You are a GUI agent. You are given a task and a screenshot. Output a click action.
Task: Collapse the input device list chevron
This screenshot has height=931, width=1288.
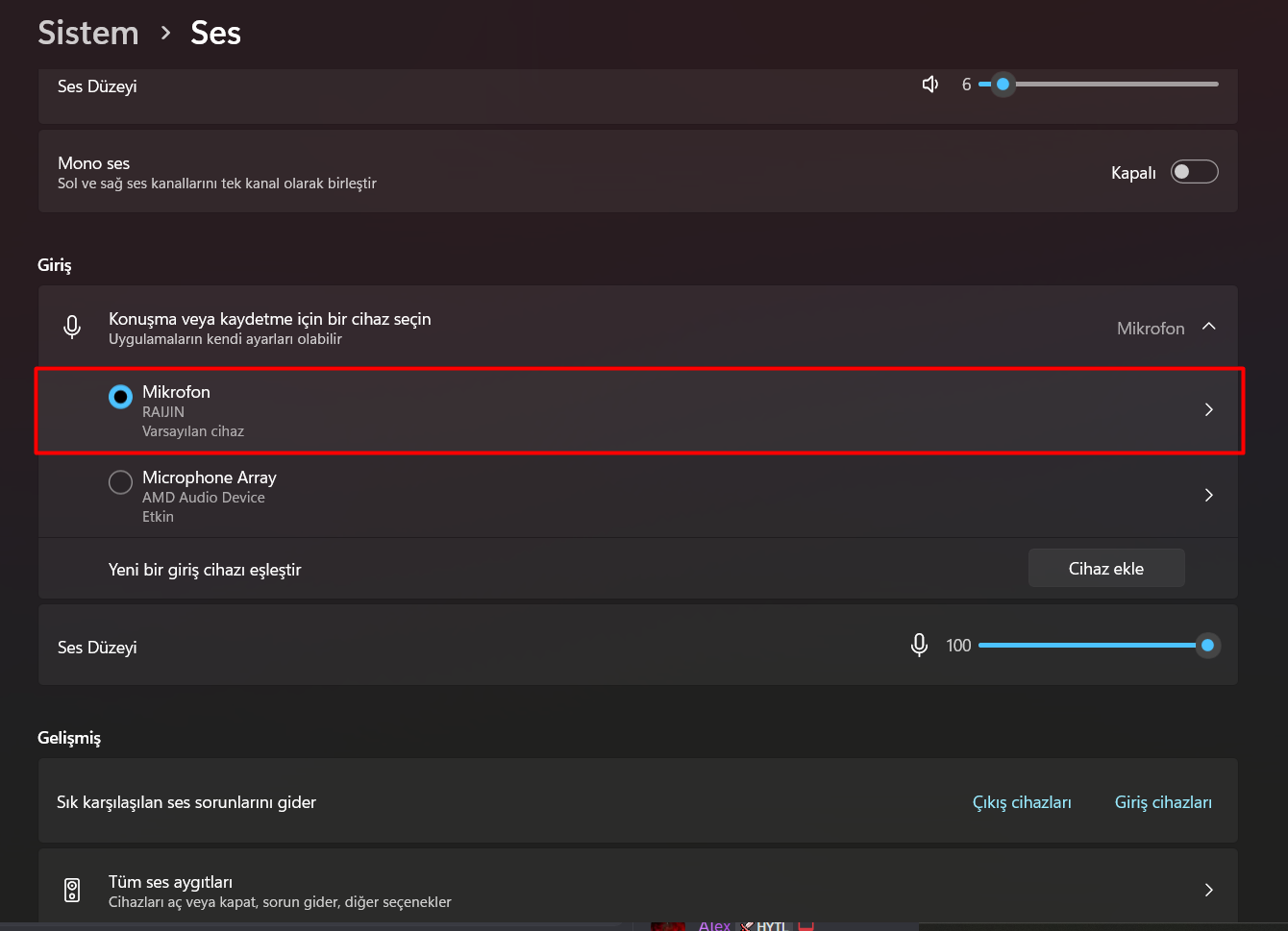pyautogui.click(x=1209, y=328)
